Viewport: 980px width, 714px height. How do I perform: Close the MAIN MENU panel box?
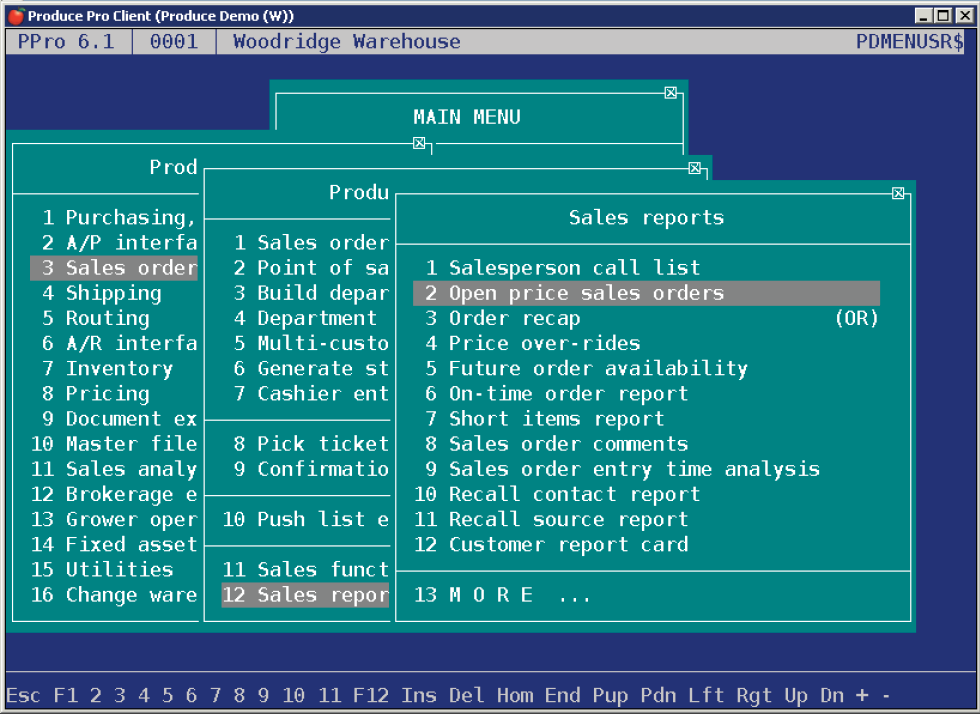click(x=671, y=92)
